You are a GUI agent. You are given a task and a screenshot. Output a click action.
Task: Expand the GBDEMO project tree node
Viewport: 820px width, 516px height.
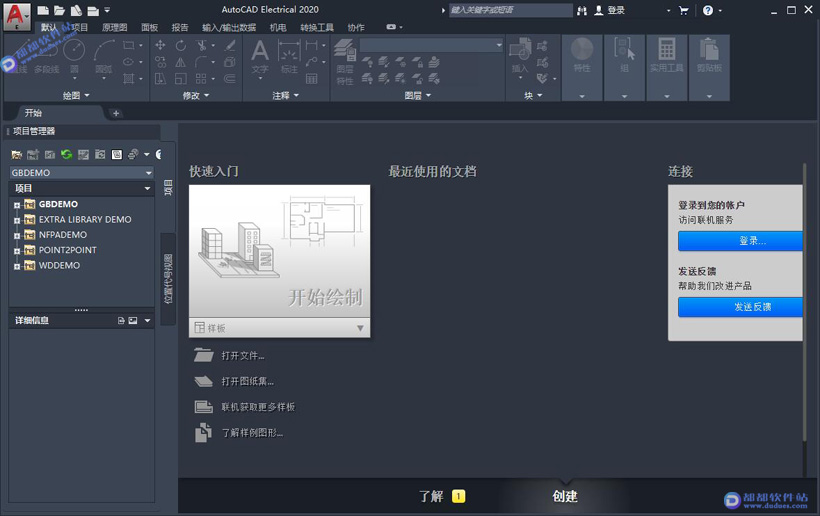tap(17, 205)
